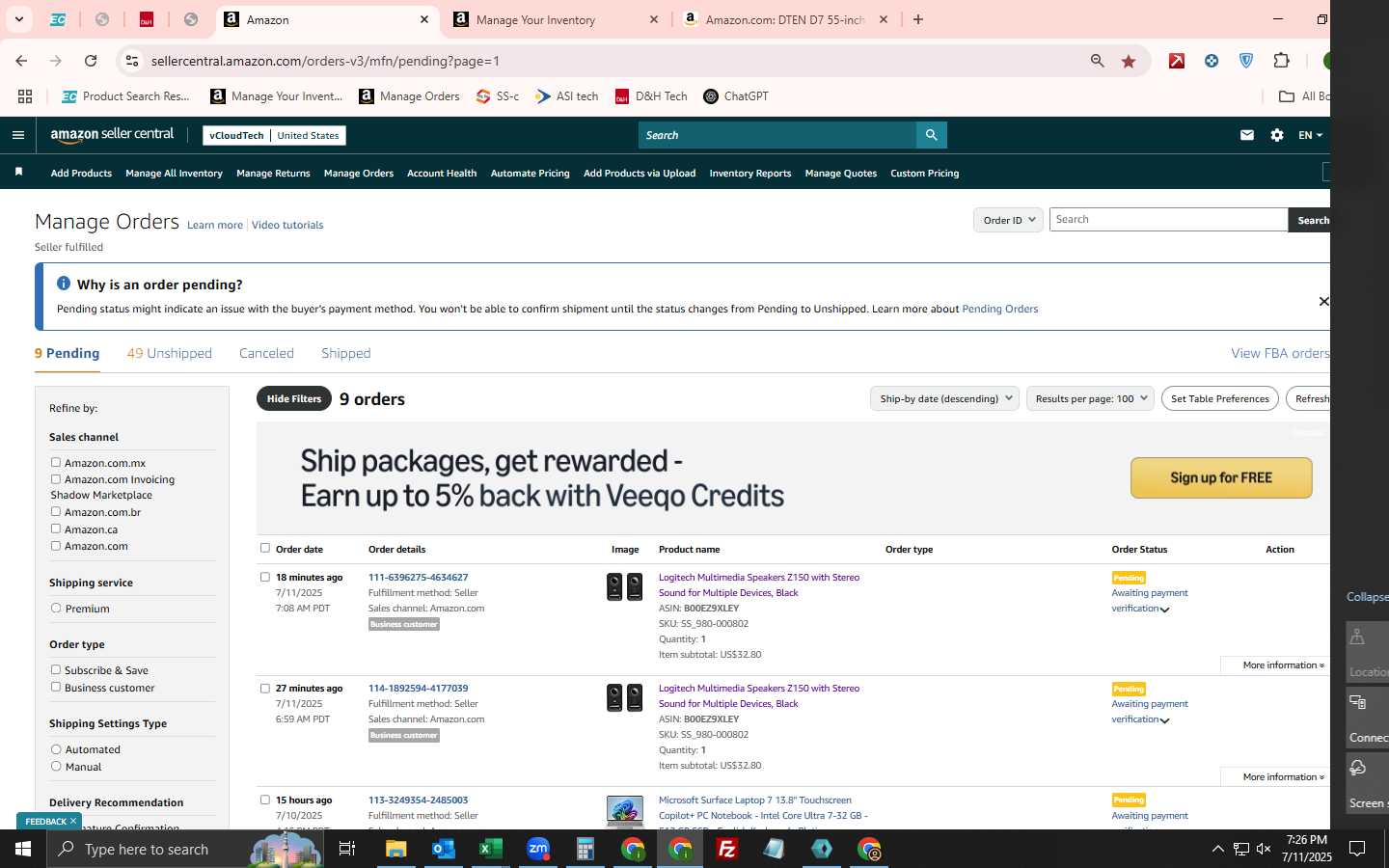Viewport: 1389px width, 868px height.
Task: Check Amazon.com Invoicing Shadow Marketplace box
Action: coord(56,478)
